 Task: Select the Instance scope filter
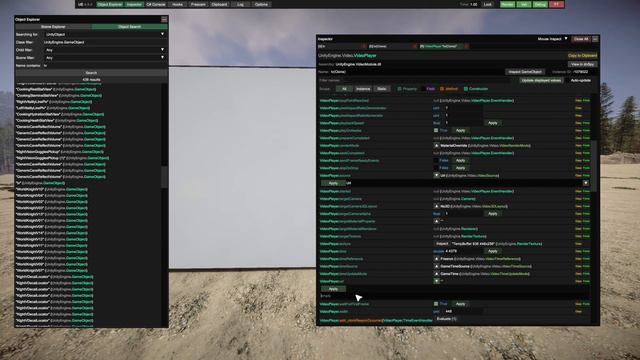363,89
